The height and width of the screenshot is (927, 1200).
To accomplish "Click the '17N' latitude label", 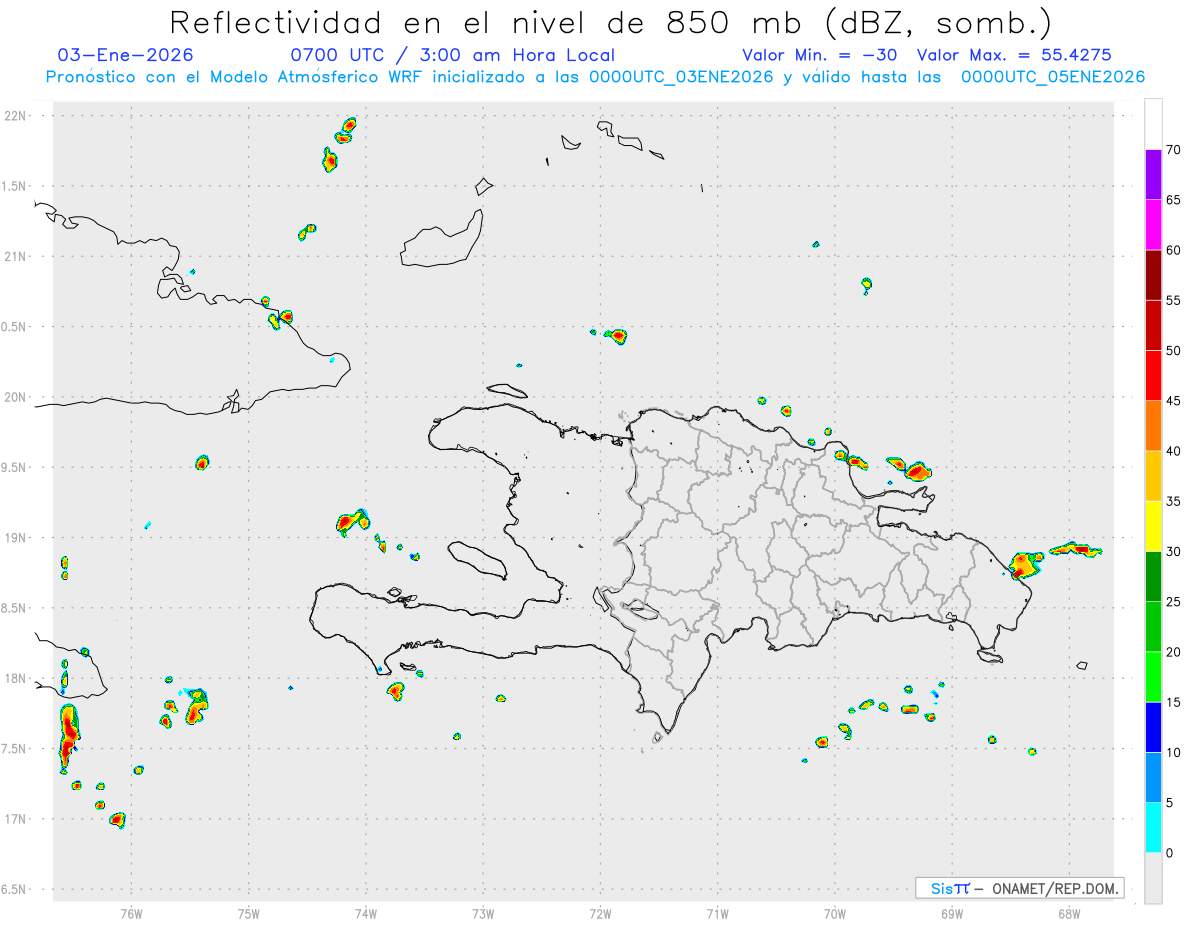I will (x=17, y=819).
